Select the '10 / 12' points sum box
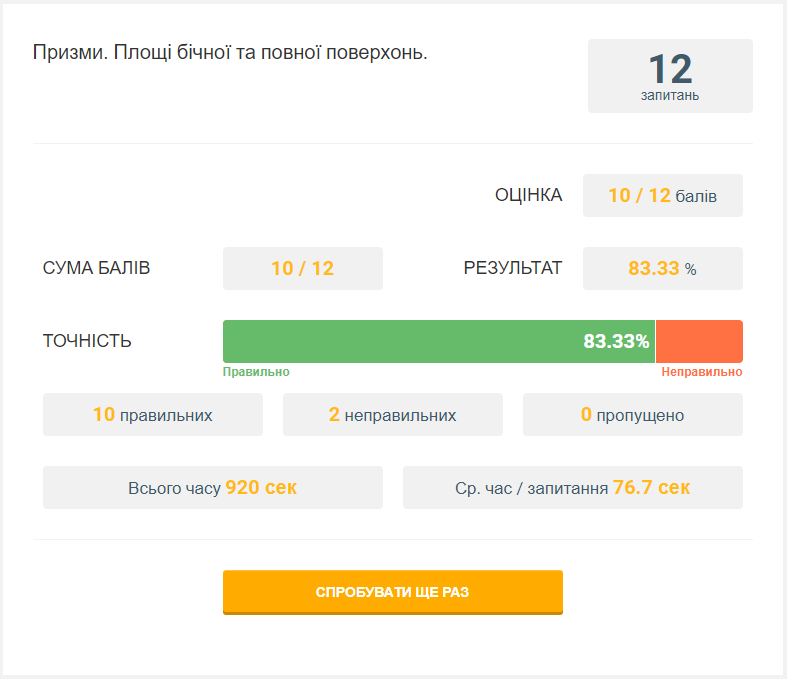Screen dimensions: 787x679 pyautogui.click(x=302, y=268)
